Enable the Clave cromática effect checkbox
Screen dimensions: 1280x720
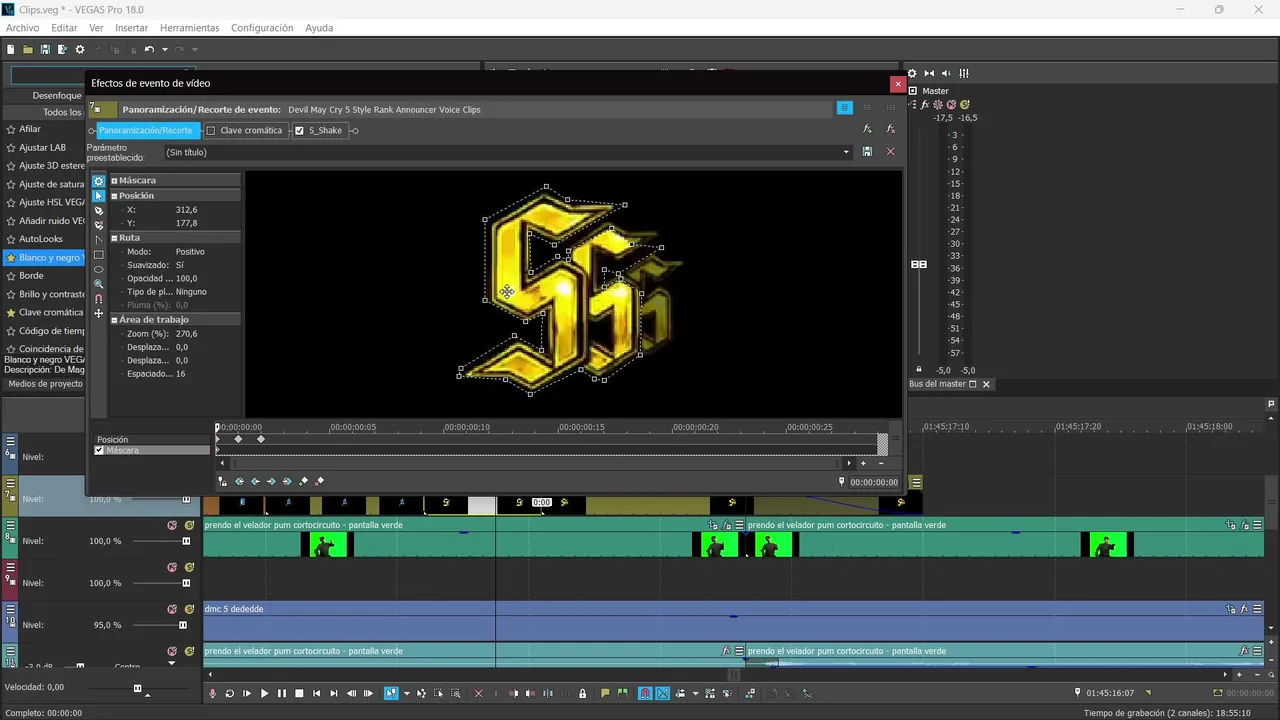[210, 130]
